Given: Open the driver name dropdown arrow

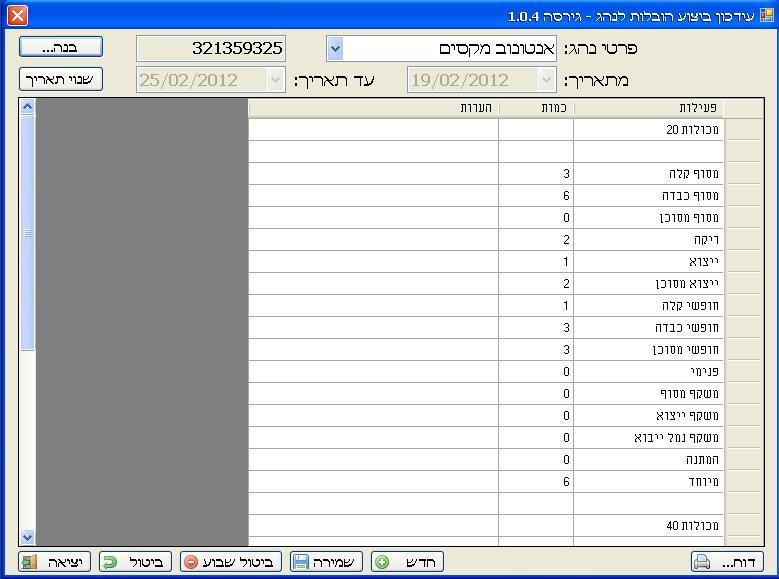Looking at the screenshot, I should (335, 49).
